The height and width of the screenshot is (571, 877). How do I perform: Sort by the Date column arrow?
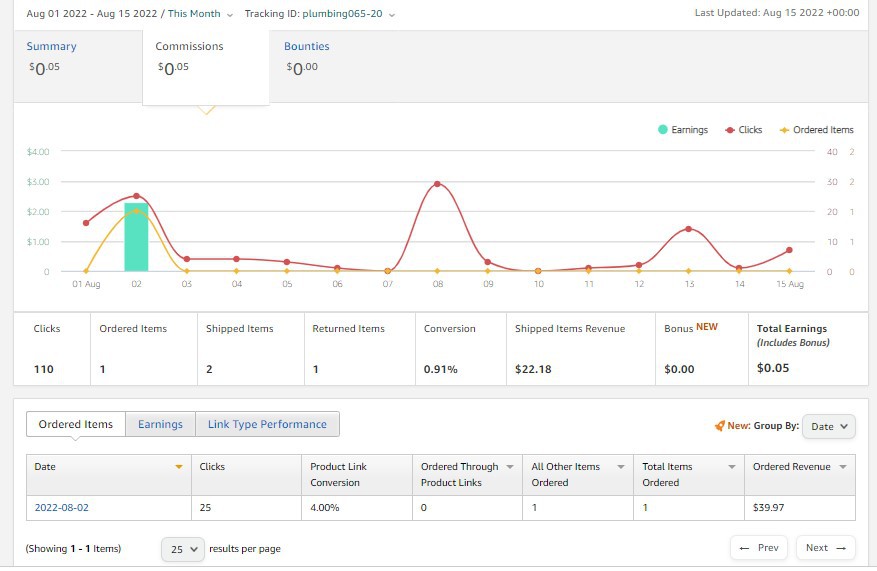179,467
